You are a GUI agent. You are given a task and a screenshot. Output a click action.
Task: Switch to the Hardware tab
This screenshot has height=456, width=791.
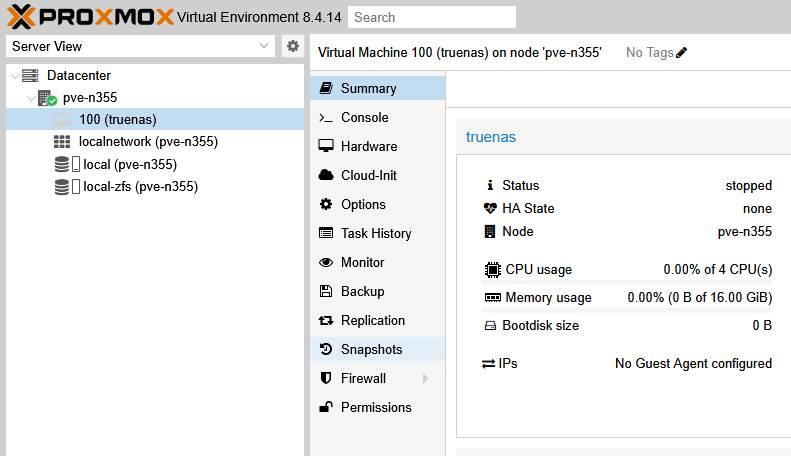[368, 146]
